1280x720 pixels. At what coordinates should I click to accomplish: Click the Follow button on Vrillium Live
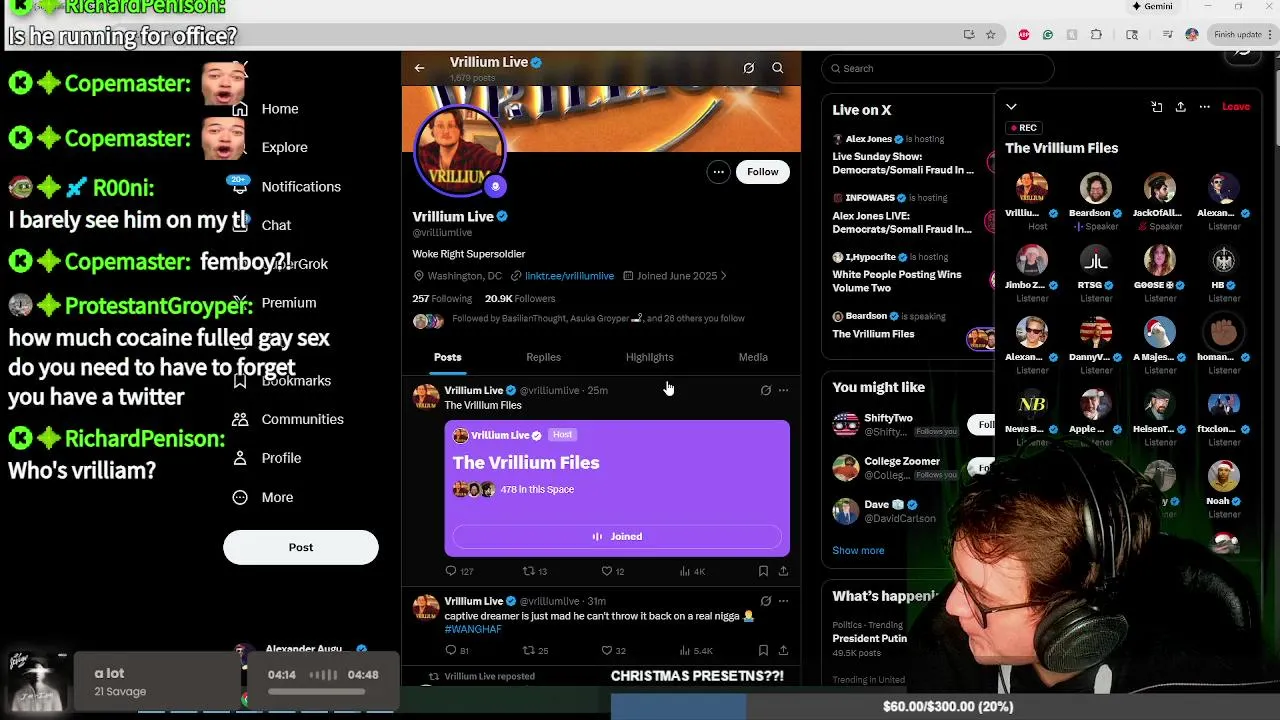[762, 172]
